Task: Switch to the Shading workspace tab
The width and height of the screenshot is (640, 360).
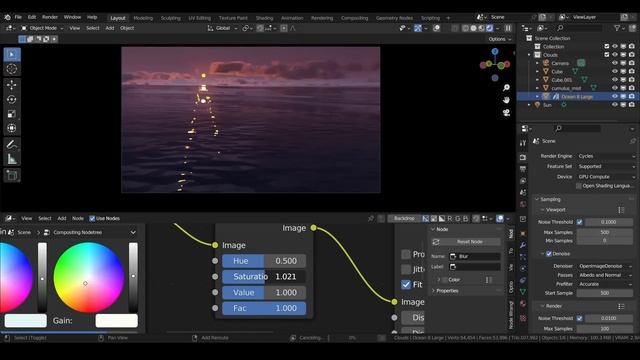Action: click(264, 18)
